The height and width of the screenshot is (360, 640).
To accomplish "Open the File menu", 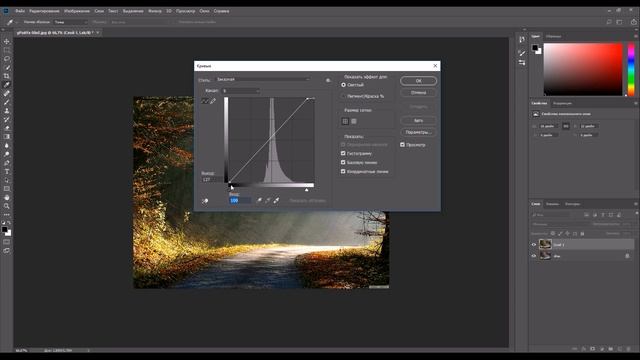I will (20, 11).
